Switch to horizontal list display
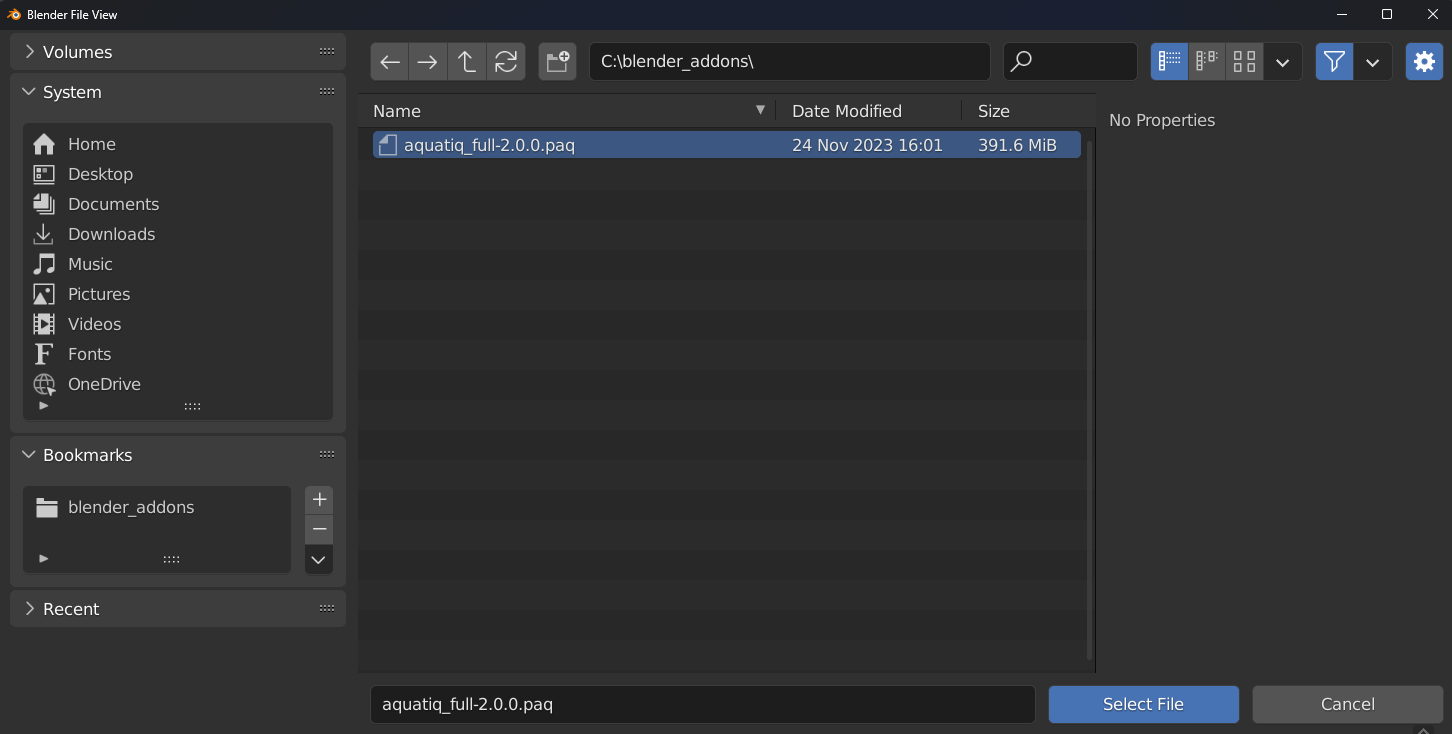 tap(1206, 61)
